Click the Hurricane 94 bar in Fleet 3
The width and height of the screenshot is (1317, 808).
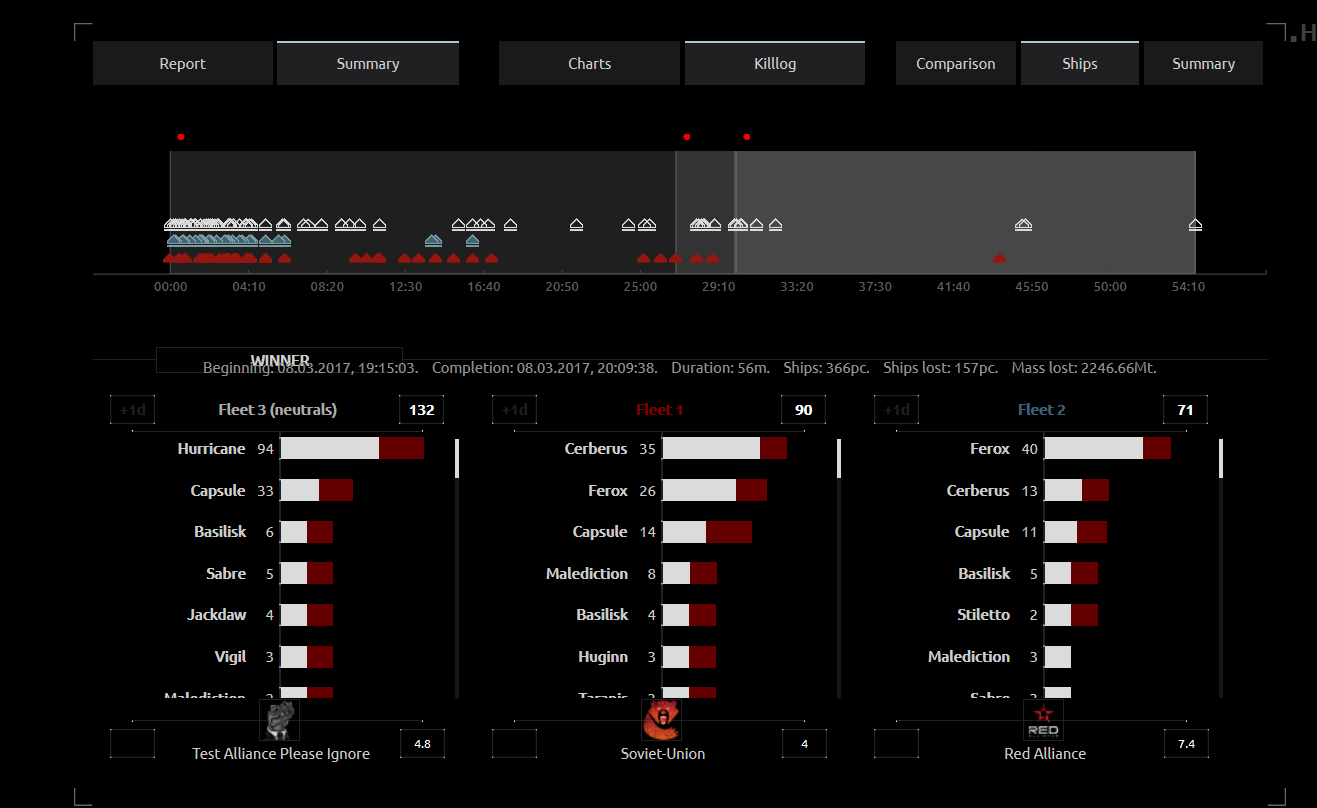pos(352,449)
